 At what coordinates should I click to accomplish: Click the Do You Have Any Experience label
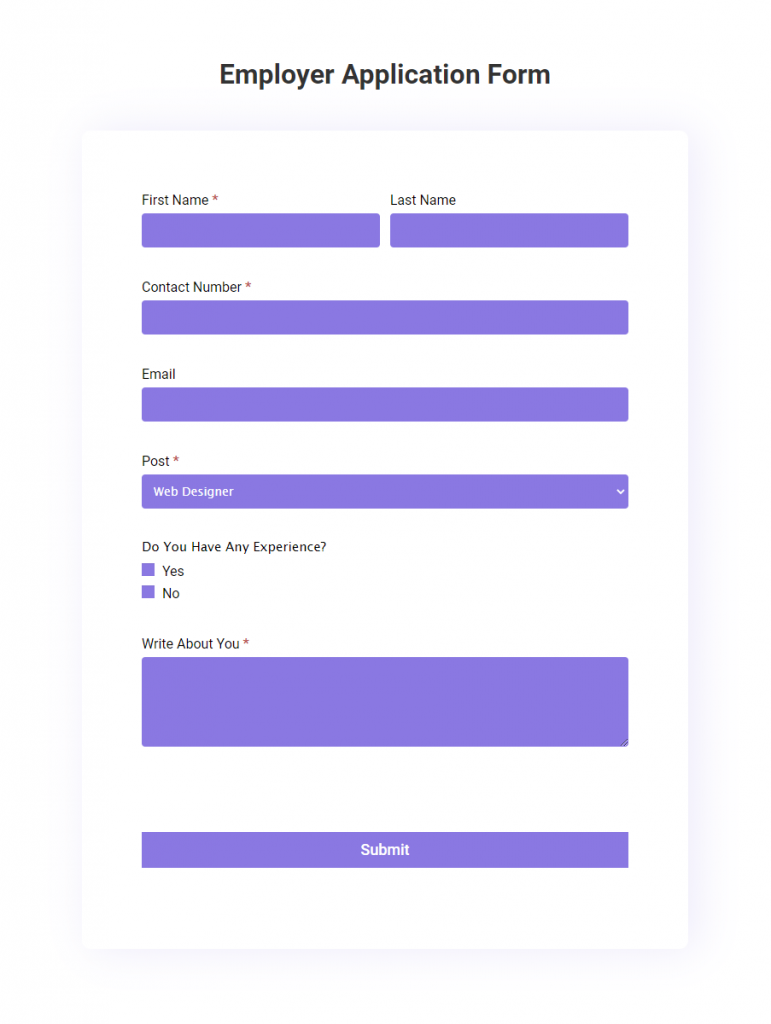pyautogui.click(x=234, y=546)
